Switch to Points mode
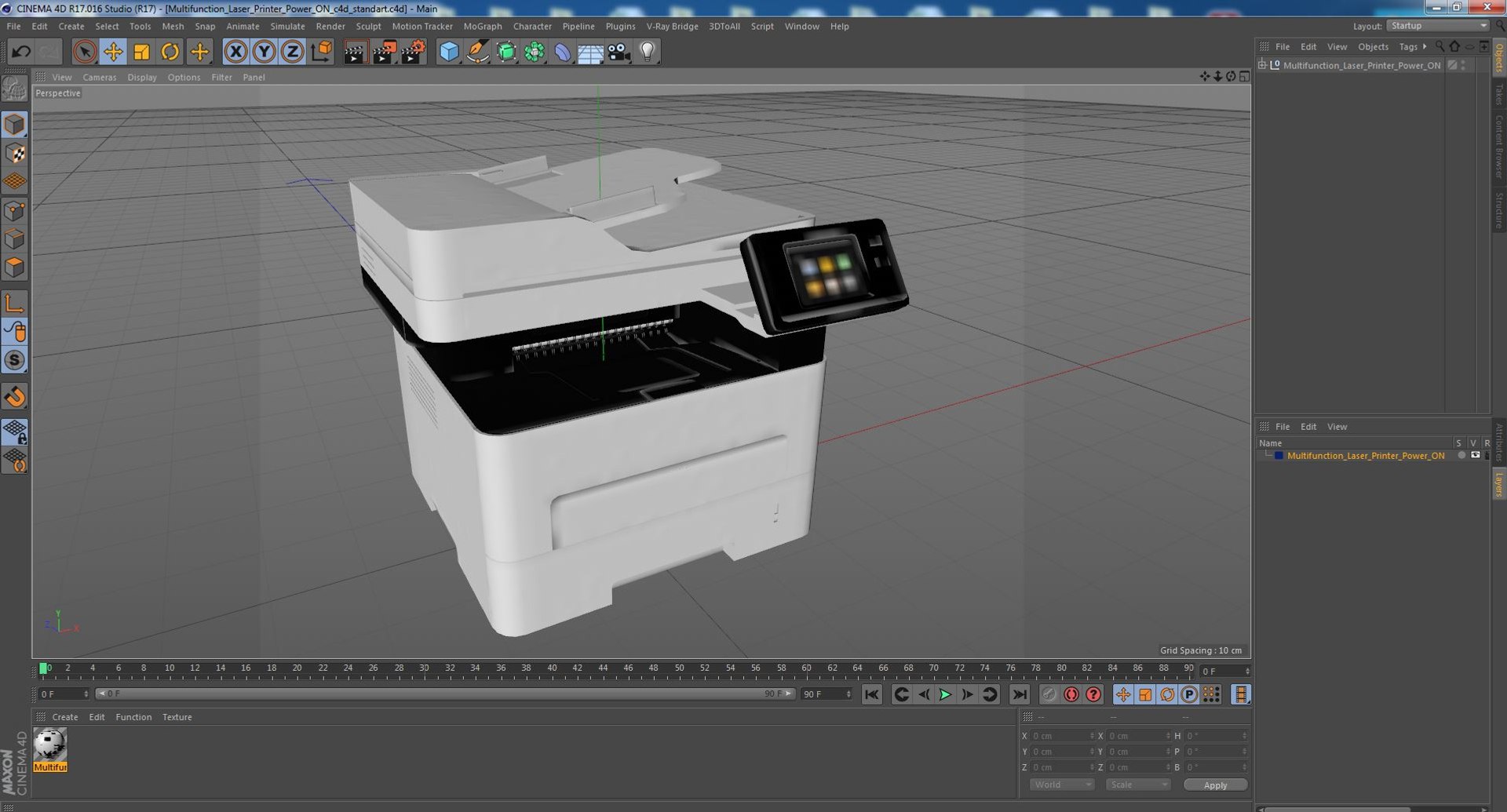Viewport: 1507px width, 812px height. [x=15, y=210]
